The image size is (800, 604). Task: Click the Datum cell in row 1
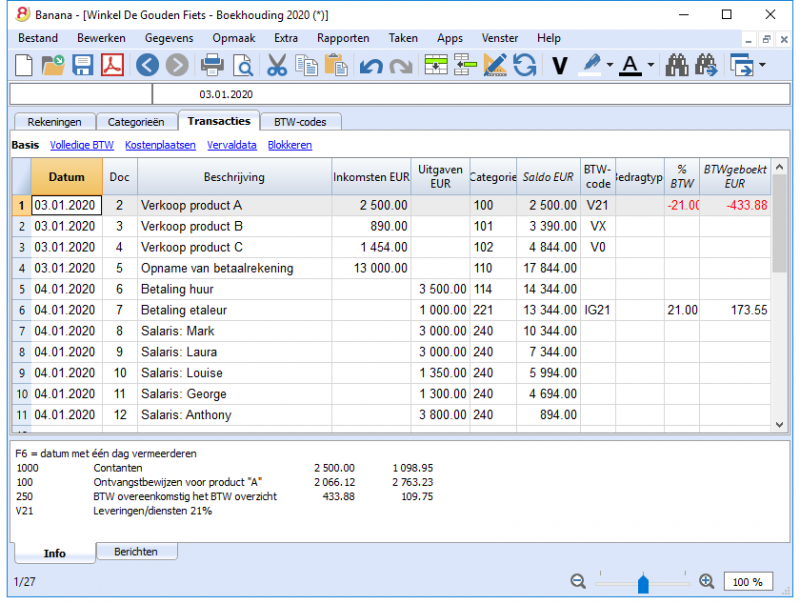67,206
